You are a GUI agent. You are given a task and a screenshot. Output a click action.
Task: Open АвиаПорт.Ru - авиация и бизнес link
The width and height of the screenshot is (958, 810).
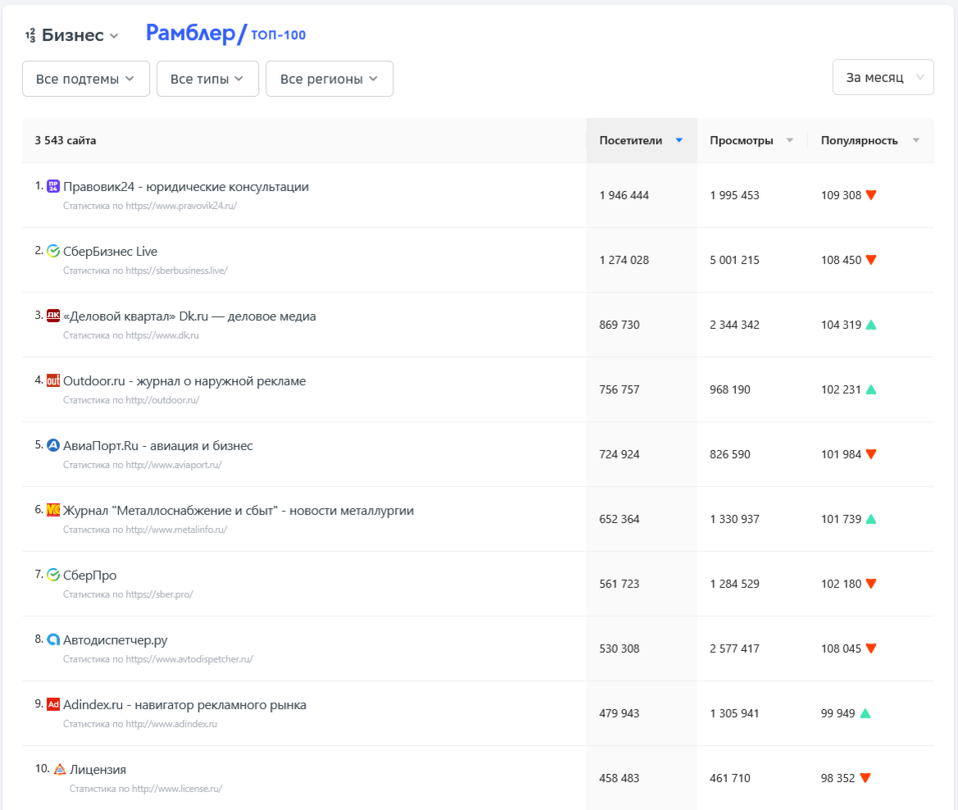click(158, 445)
